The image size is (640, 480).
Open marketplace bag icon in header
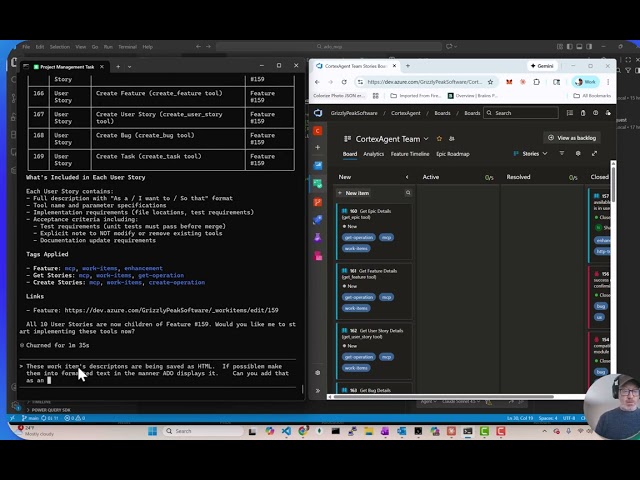pyautogui.click(x=583, y=113)
